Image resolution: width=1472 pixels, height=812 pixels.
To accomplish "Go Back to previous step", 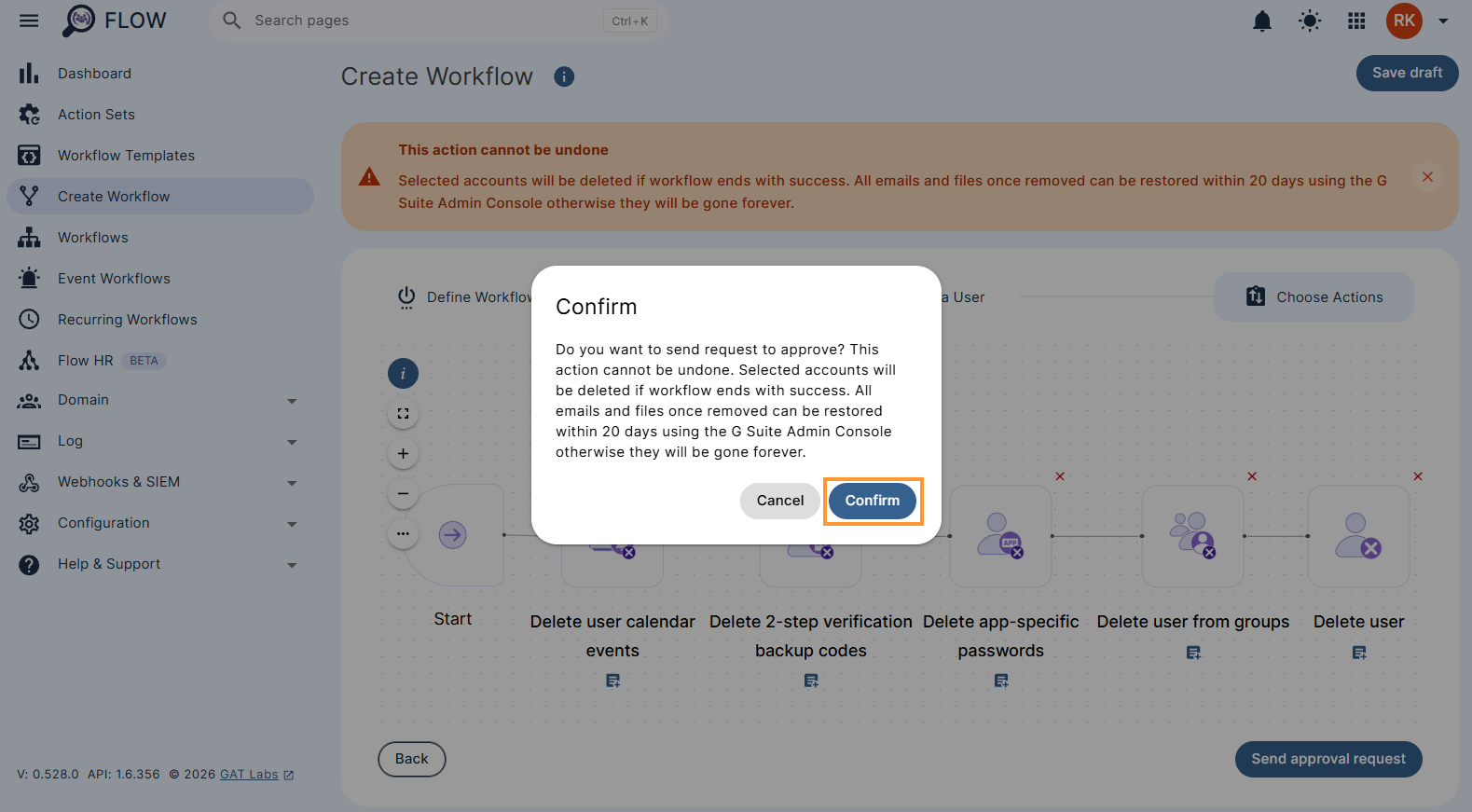I will tap(412, 759).
